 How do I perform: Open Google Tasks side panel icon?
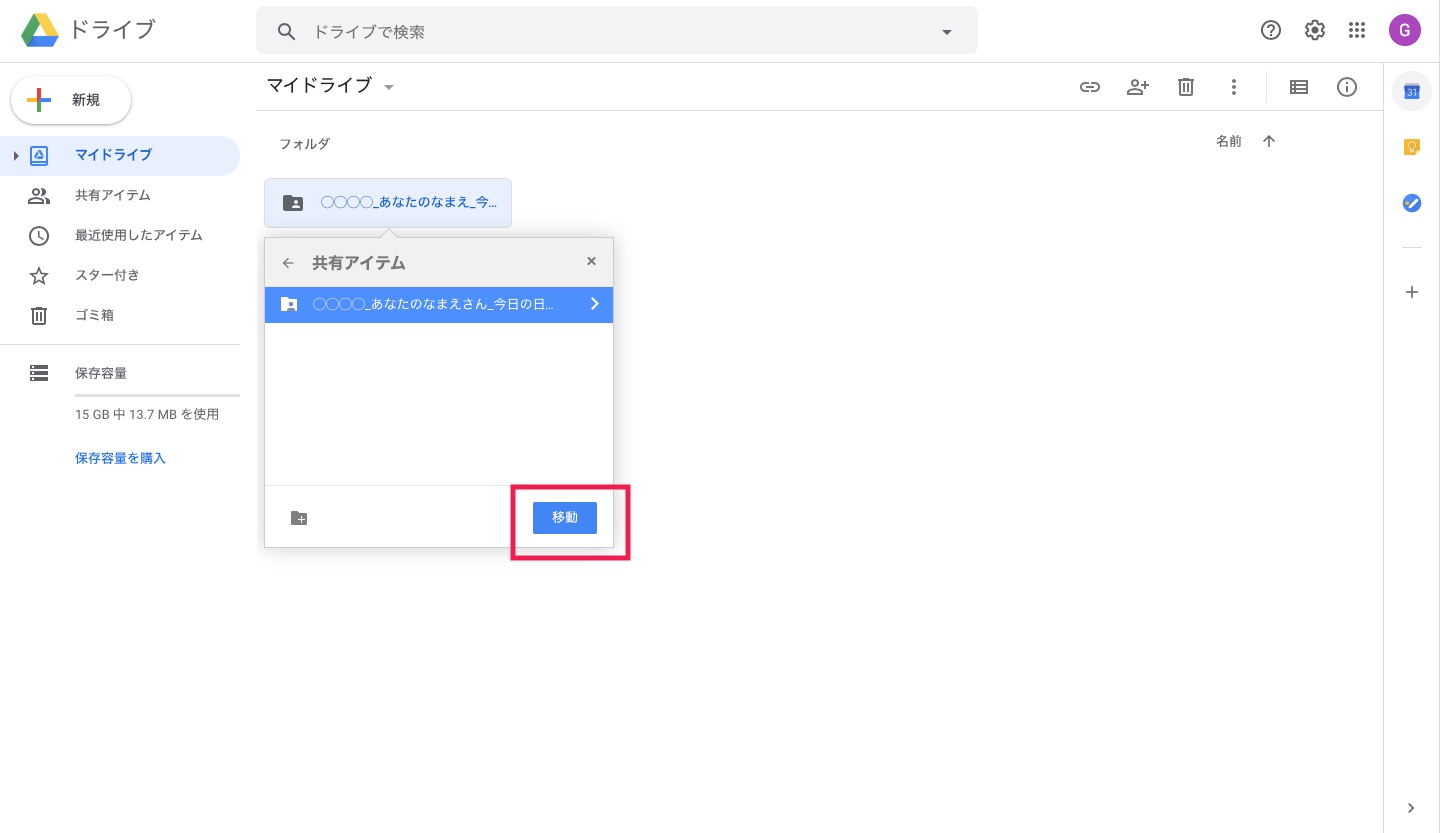[x=1412, y=203]
